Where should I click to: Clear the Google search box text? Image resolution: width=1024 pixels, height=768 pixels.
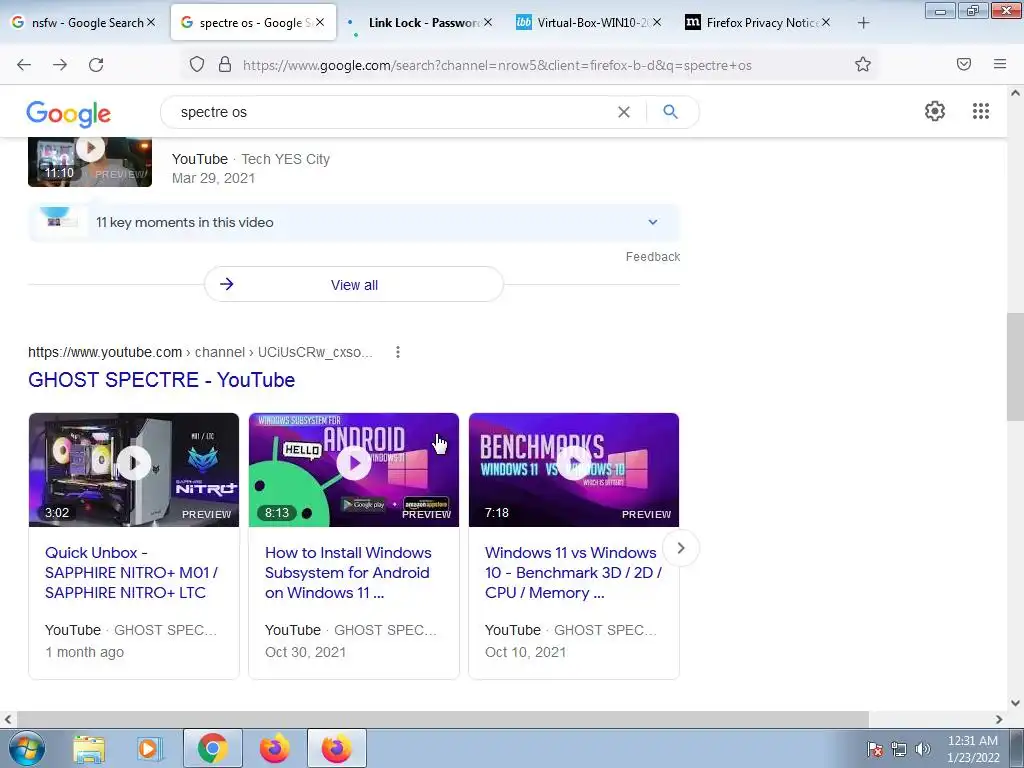click(624, 112)
